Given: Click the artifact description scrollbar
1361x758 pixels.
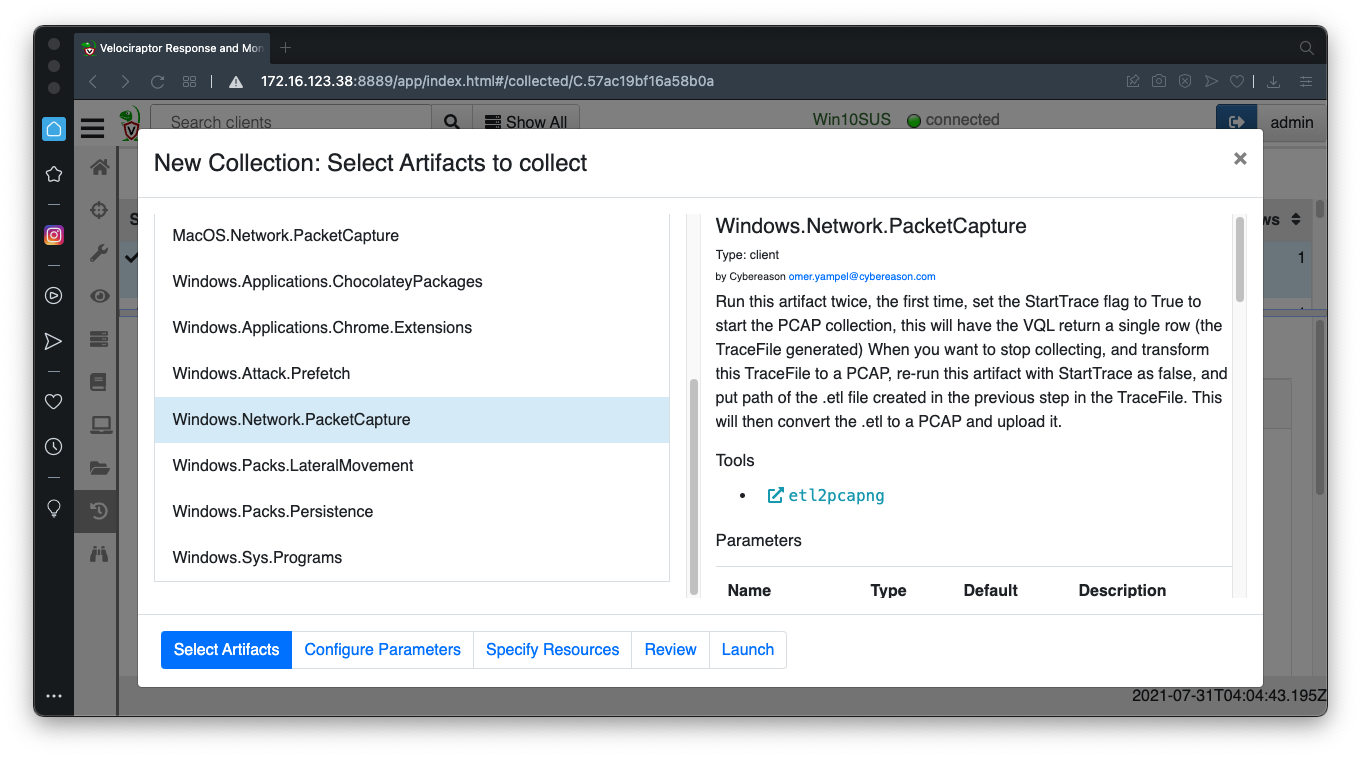Looking at the screenshot, I should [x=1240, y=260].
